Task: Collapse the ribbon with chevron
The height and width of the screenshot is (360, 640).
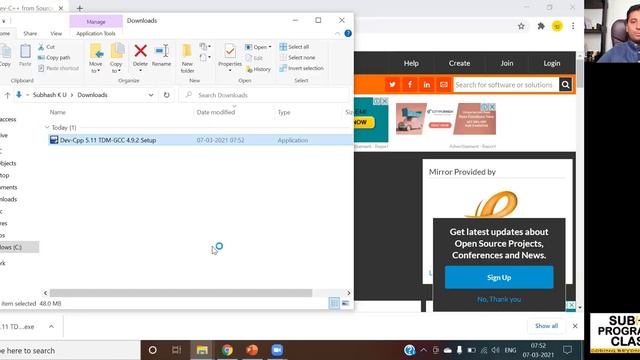Action: (x=337, y=33)
